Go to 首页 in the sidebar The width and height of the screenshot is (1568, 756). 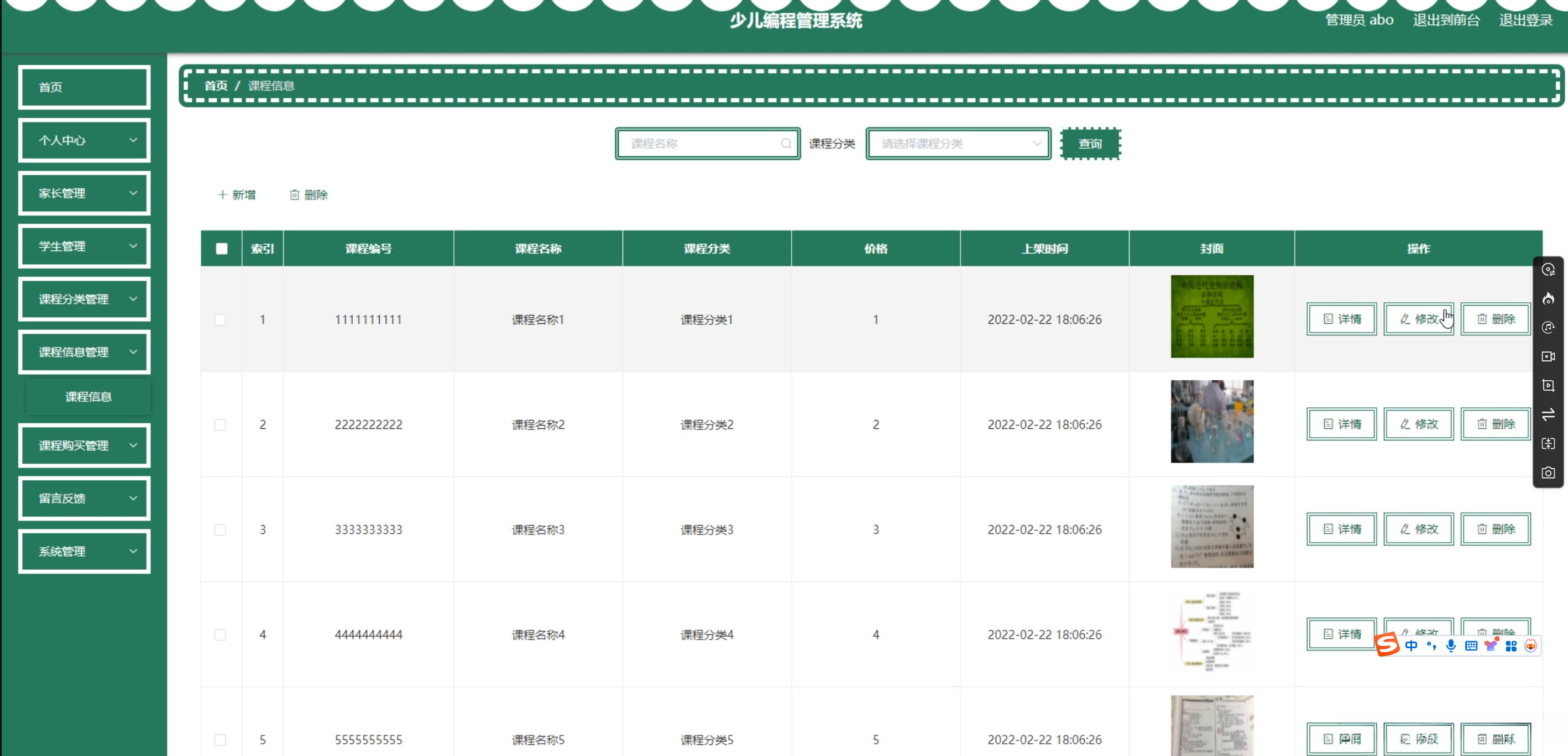(85, 87)
